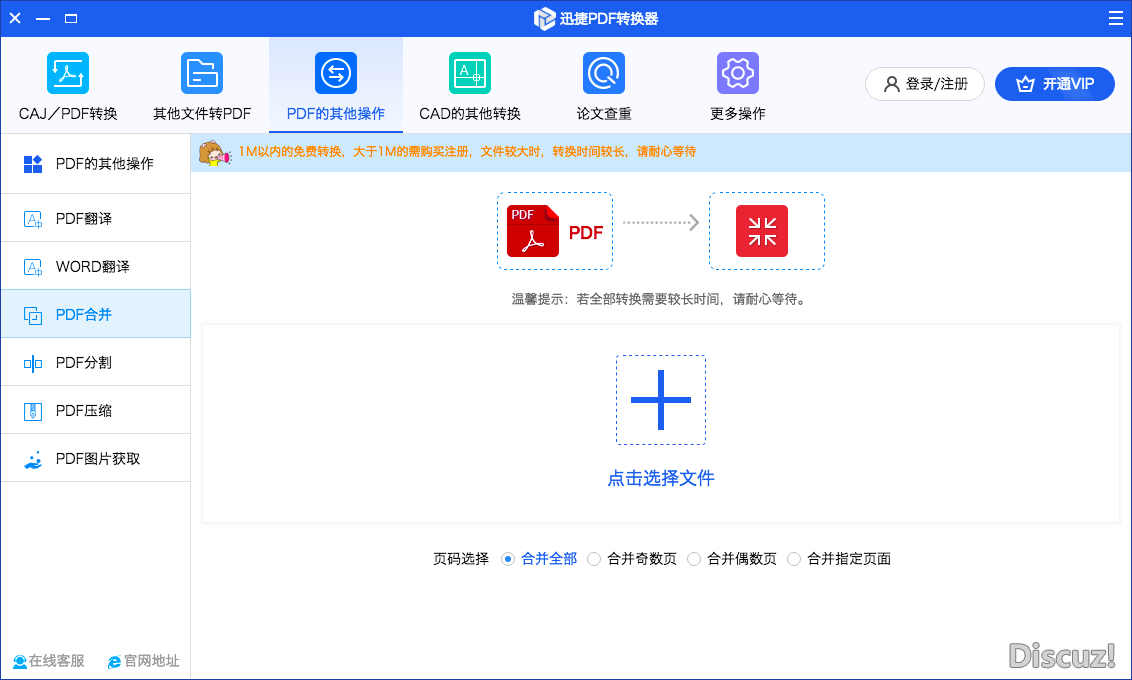The height and width of the screenshot is (680, 1132).
Task: Minimize the window from title bar
Action: [x=43, y=18]
